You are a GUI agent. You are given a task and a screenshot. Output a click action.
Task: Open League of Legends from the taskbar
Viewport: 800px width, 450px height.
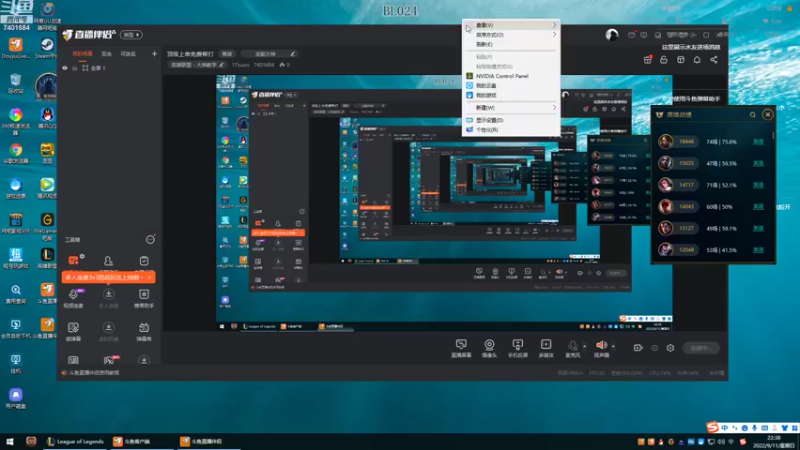coord(75,441)
